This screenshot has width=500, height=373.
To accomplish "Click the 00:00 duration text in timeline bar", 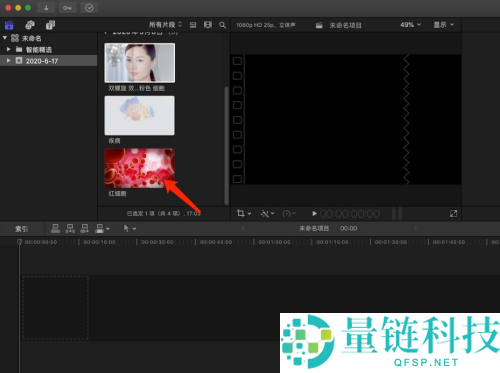I will click(348, 228).
